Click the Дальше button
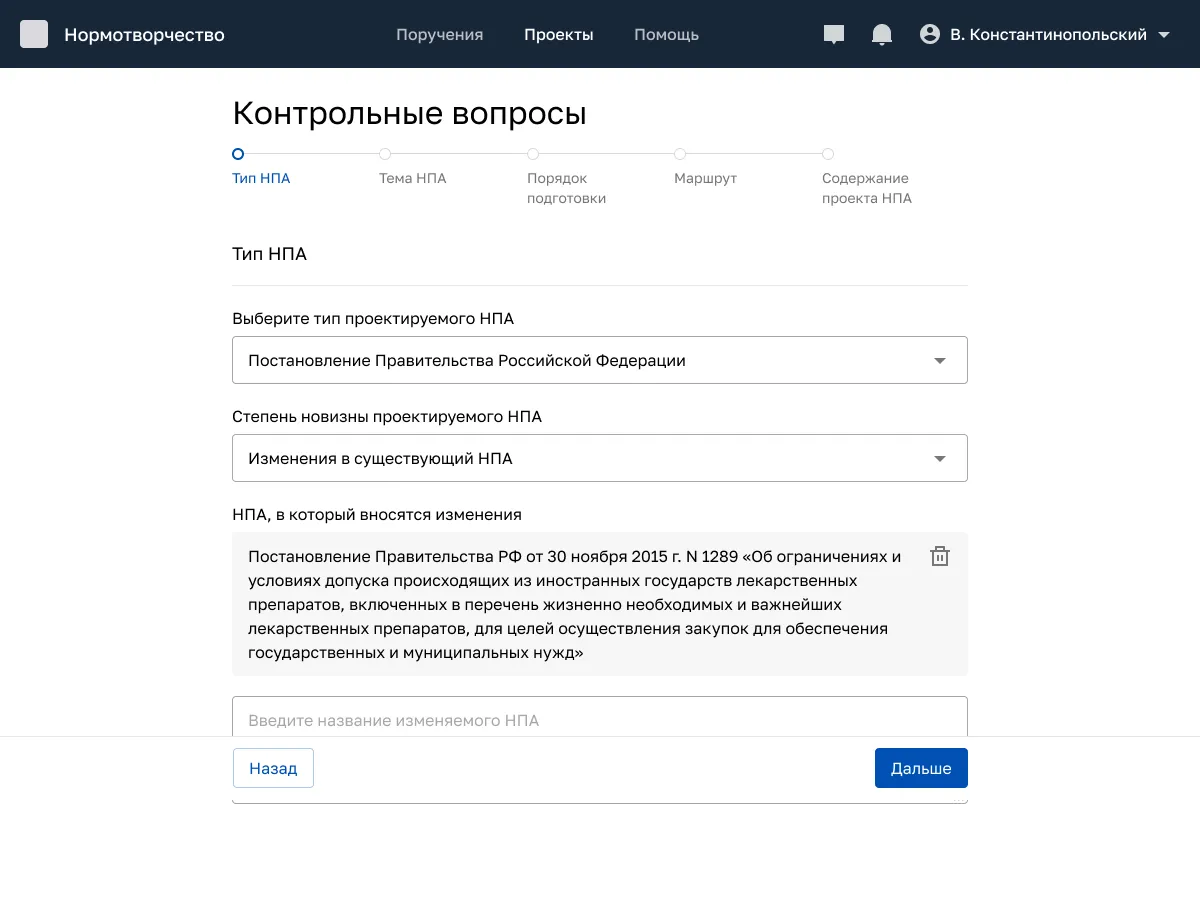1200x916 pixels. click(921, 768)
